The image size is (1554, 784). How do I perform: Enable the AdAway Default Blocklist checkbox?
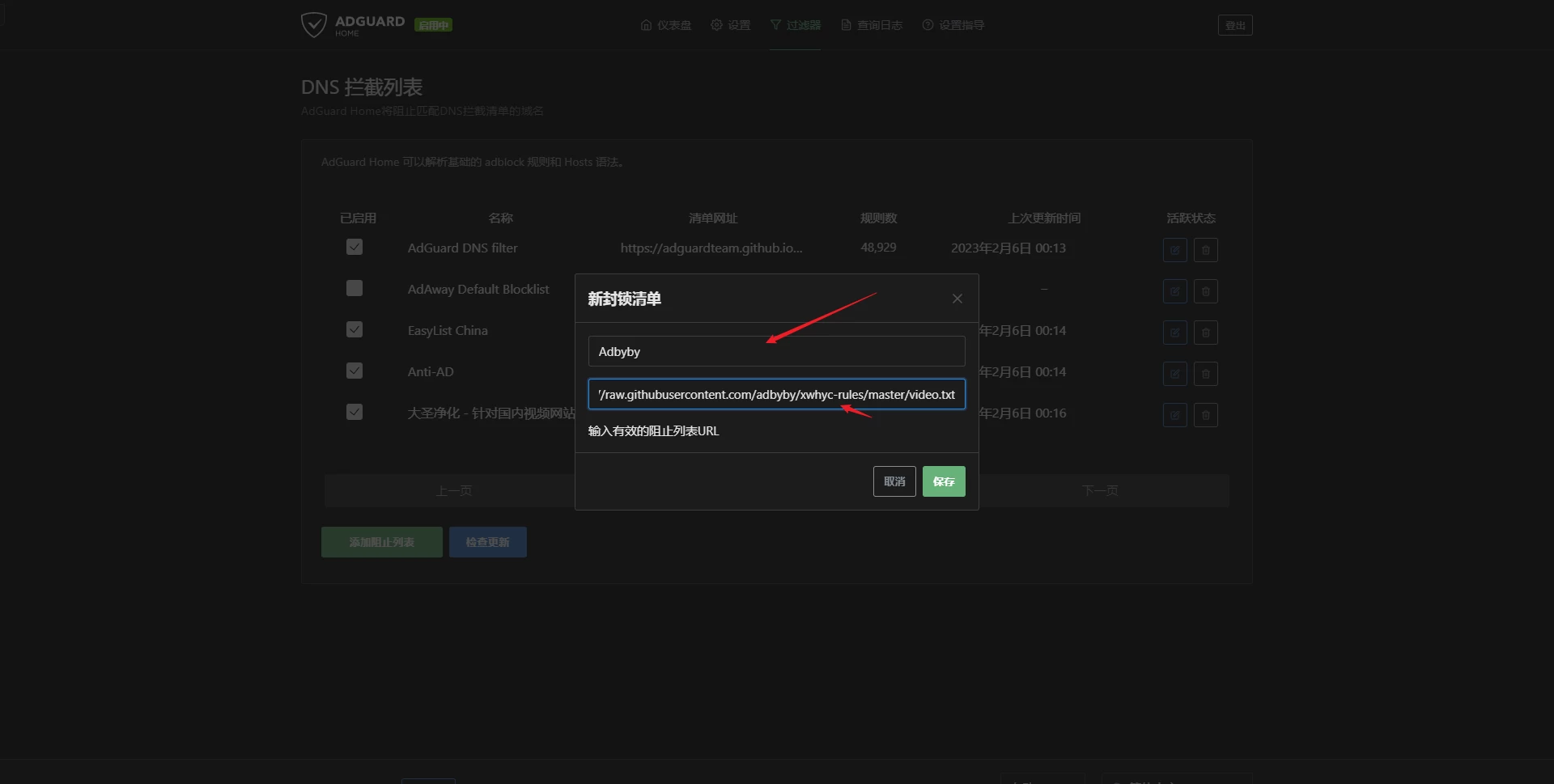(355, 288)
